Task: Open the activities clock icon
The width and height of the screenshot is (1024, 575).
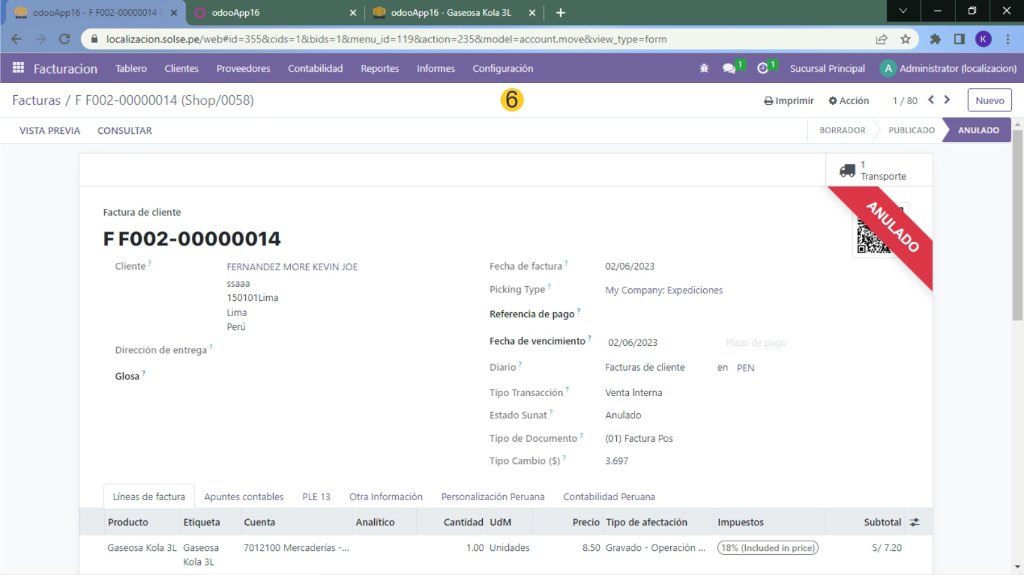Action: (763, 69)
